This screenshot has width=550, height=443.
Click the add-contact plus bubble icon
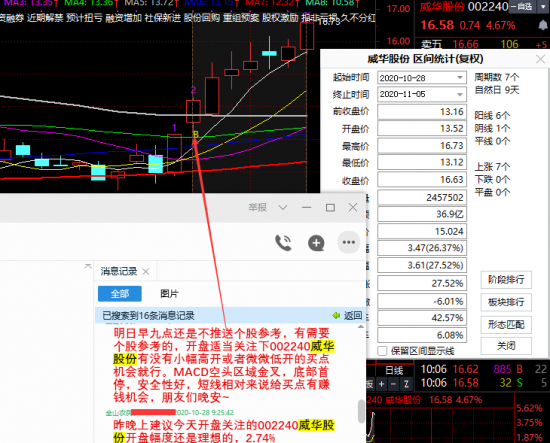pyautogui.click(x=316, y=243)
